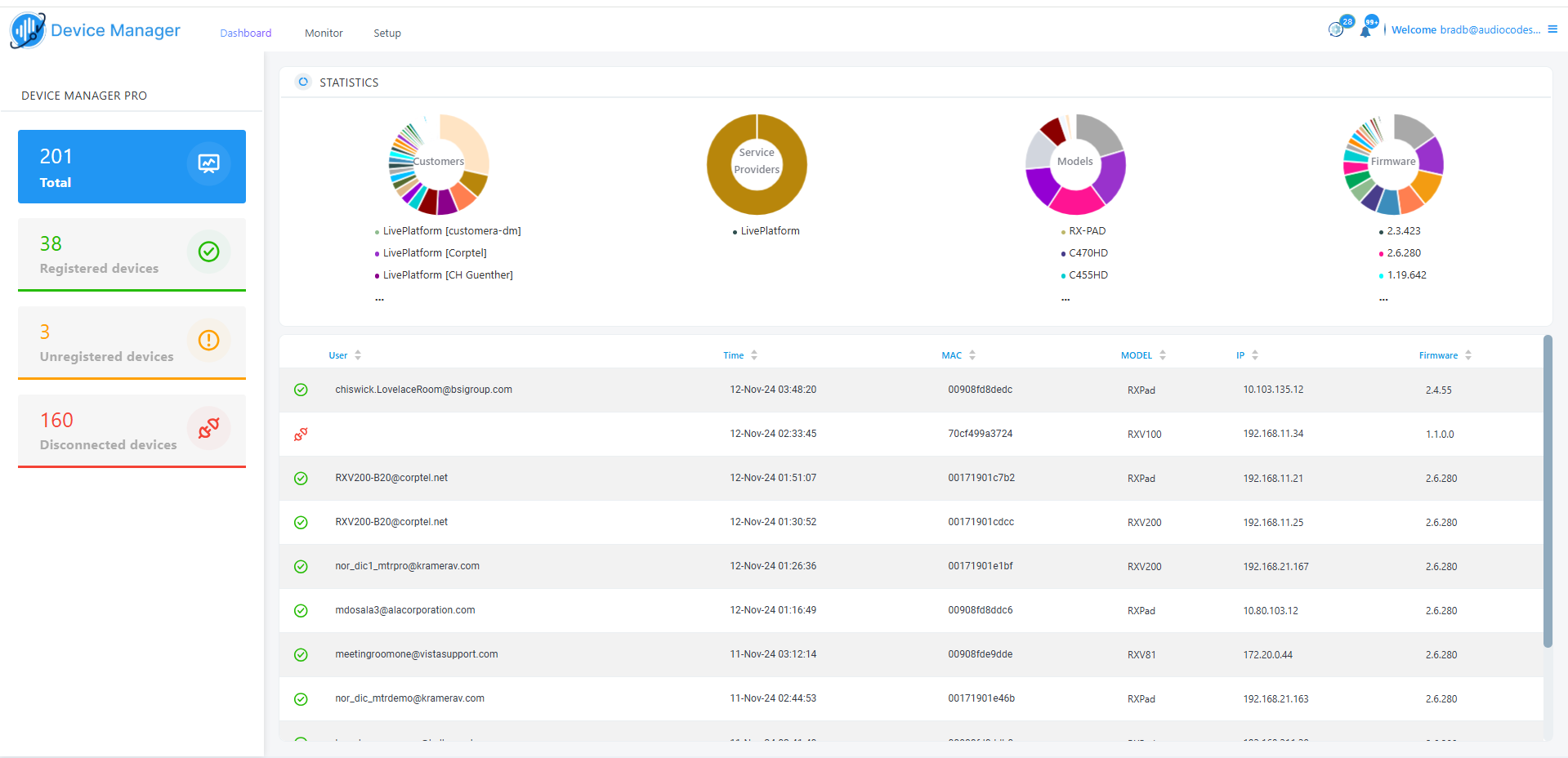Select the 38 Registered devices card
This screenshot has width=1568, height=758.
point(132,255)
